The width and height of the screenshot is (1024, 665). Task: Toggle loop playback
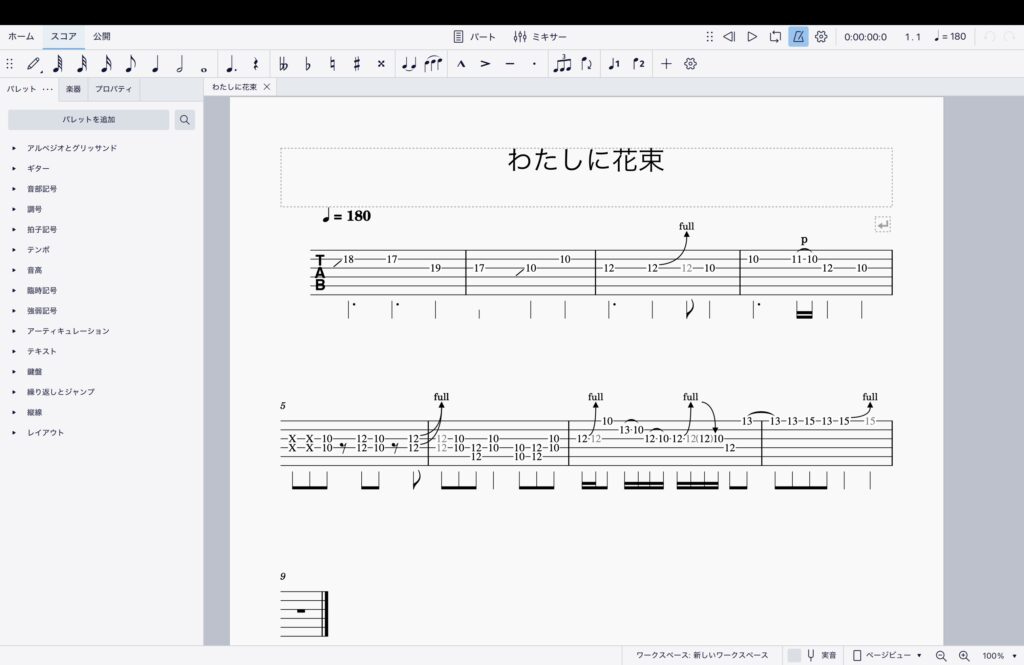775,37
